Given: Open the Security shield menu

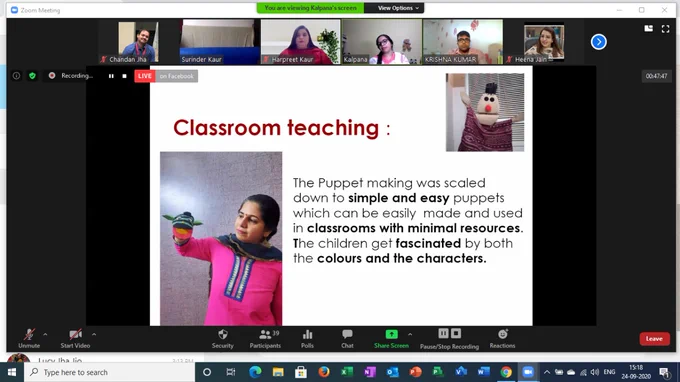Looking at the screenshot, I should point(222,338).
